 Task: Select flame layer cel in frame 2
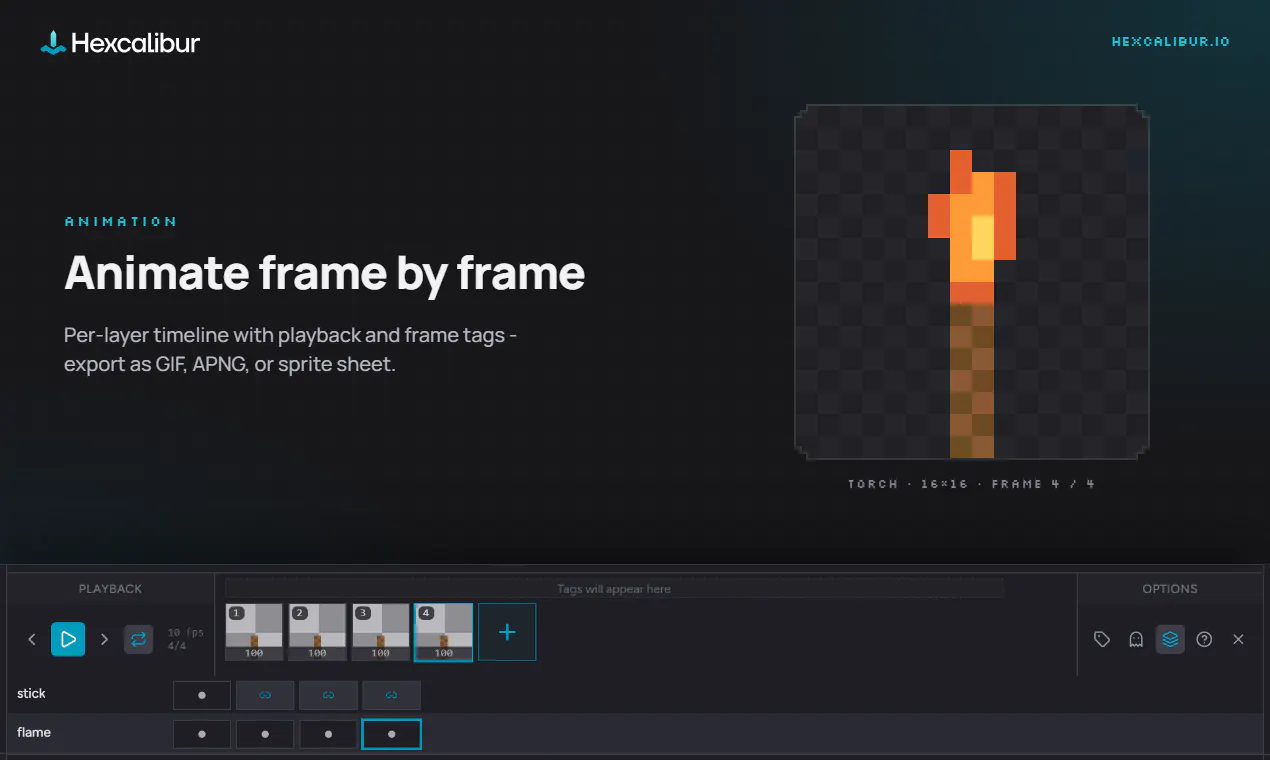tap(265, 734)
